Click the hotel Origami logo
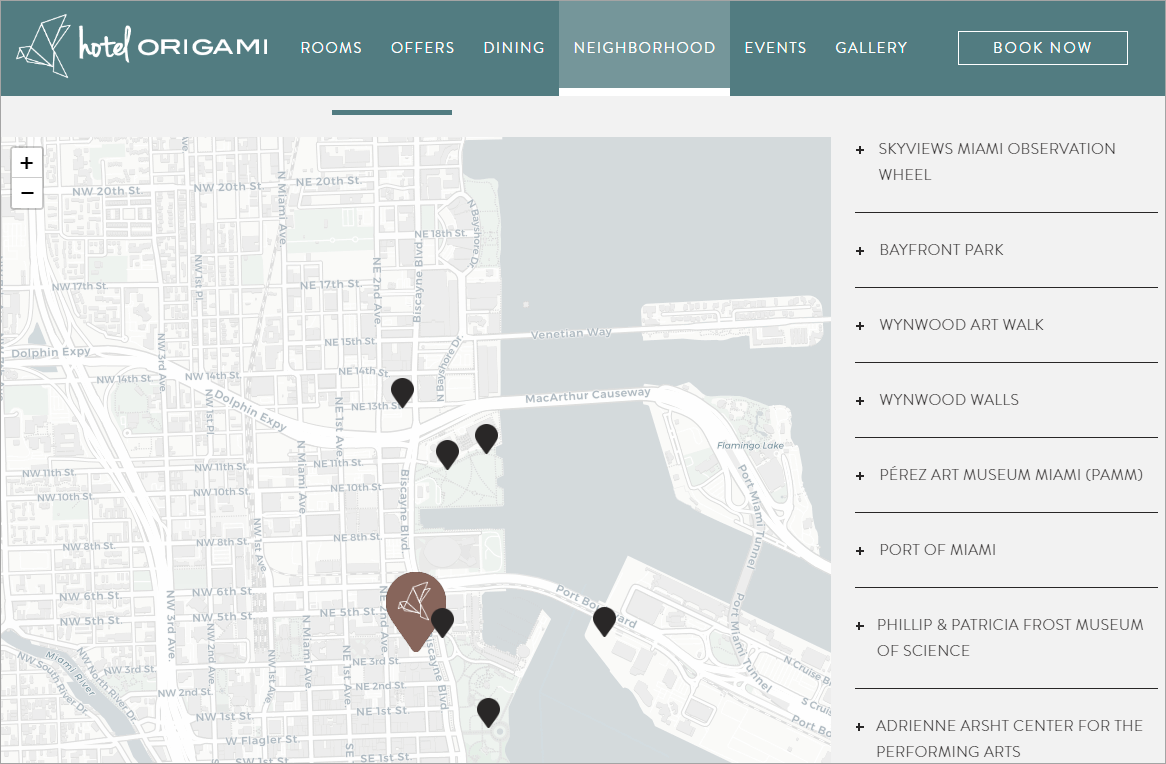 tap(142, 46)
